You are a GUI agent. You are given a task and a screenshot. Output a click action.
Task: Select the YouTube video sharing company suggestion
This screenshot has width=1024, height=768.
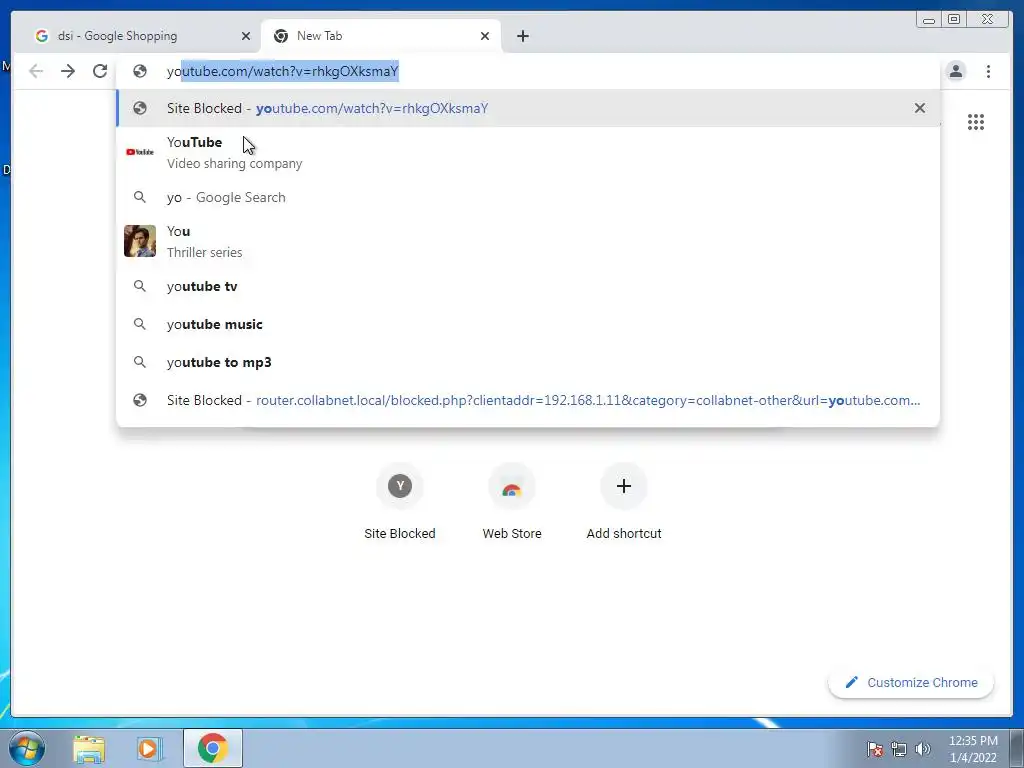(528, 152)
